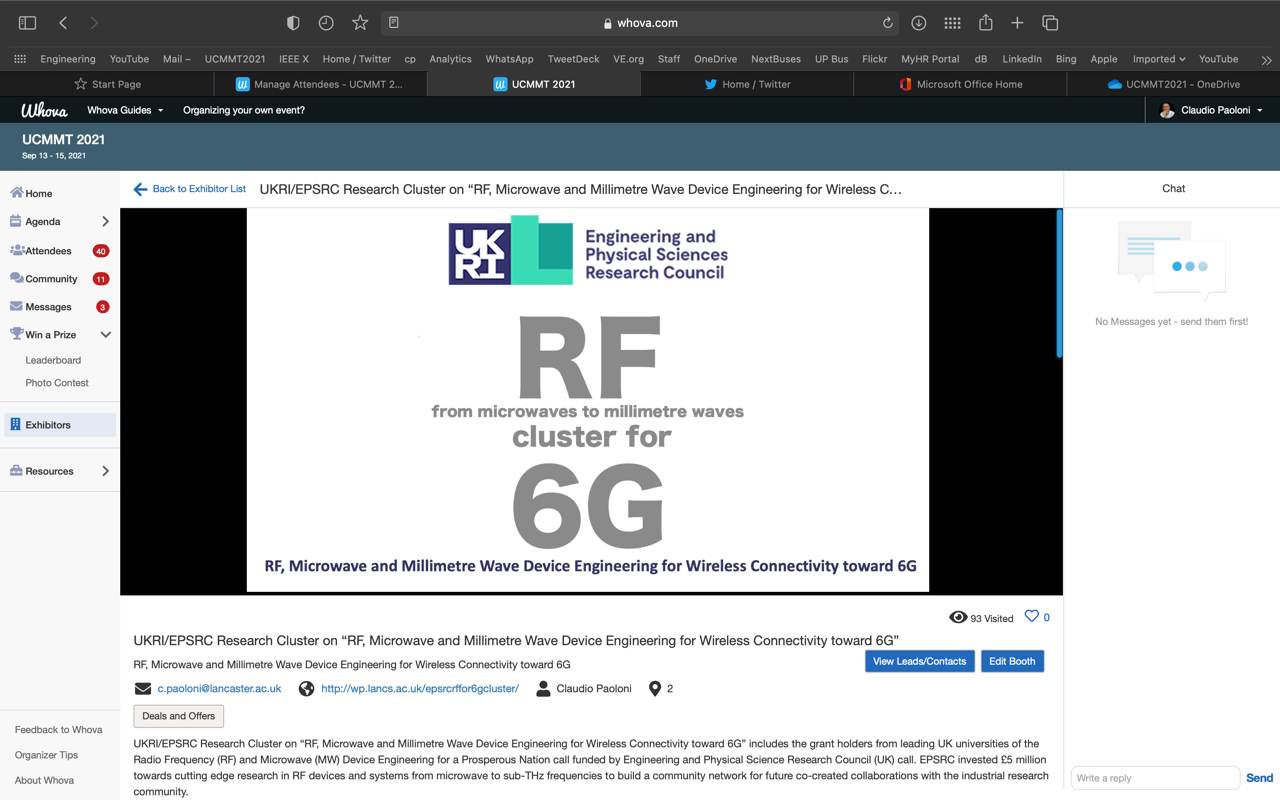
Task: Collapse the Win a Prize section
Action: pyautogui.click(x=105, y=335)
